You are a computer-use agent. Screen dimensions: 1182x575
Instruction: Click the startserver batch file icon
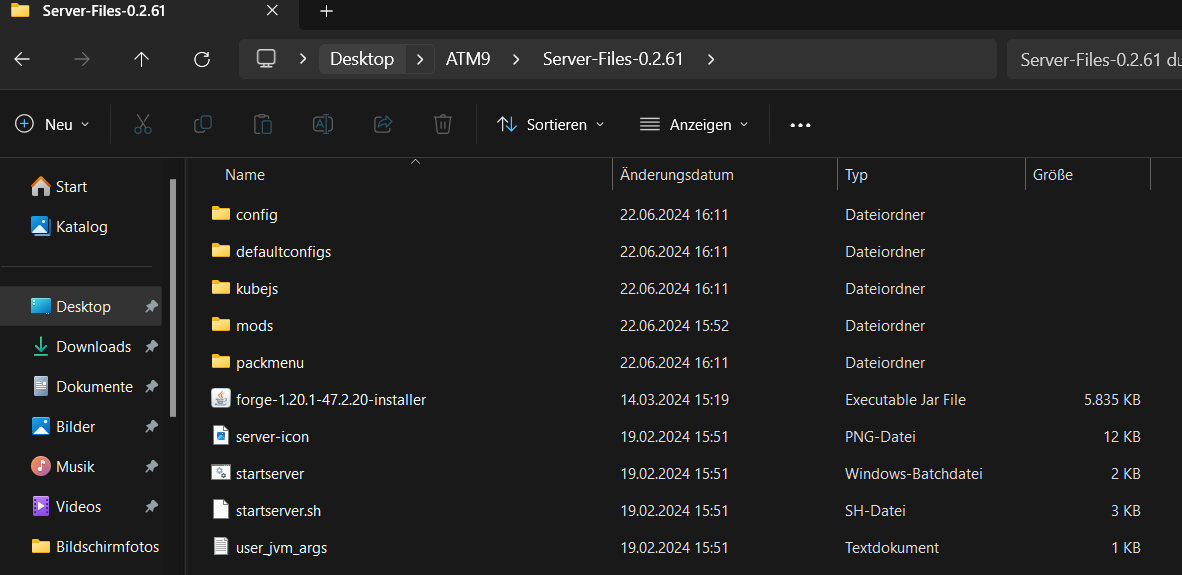(220, 473)
